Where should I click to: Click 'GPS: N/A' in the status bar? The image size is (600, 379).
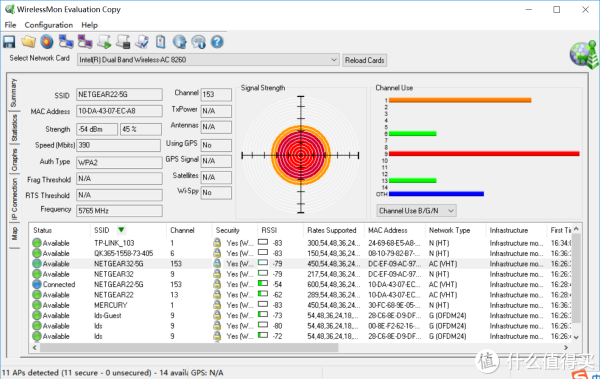[x=207, y=372]
